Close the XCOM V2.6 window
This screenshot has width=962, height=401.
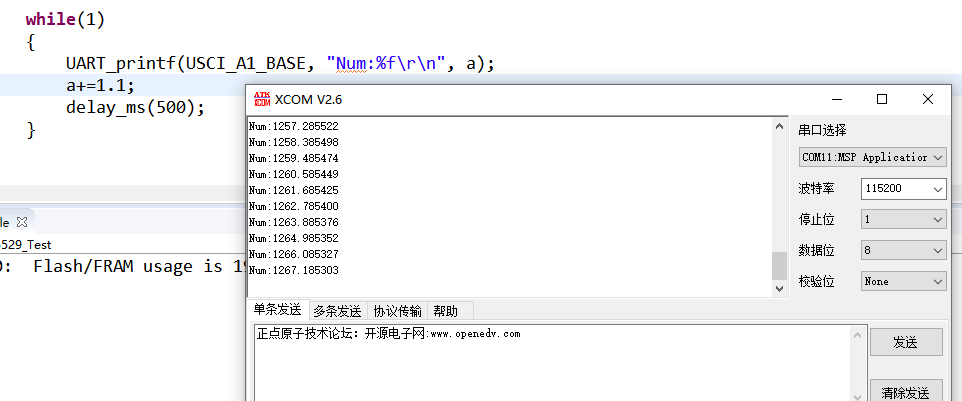[928, 99]
